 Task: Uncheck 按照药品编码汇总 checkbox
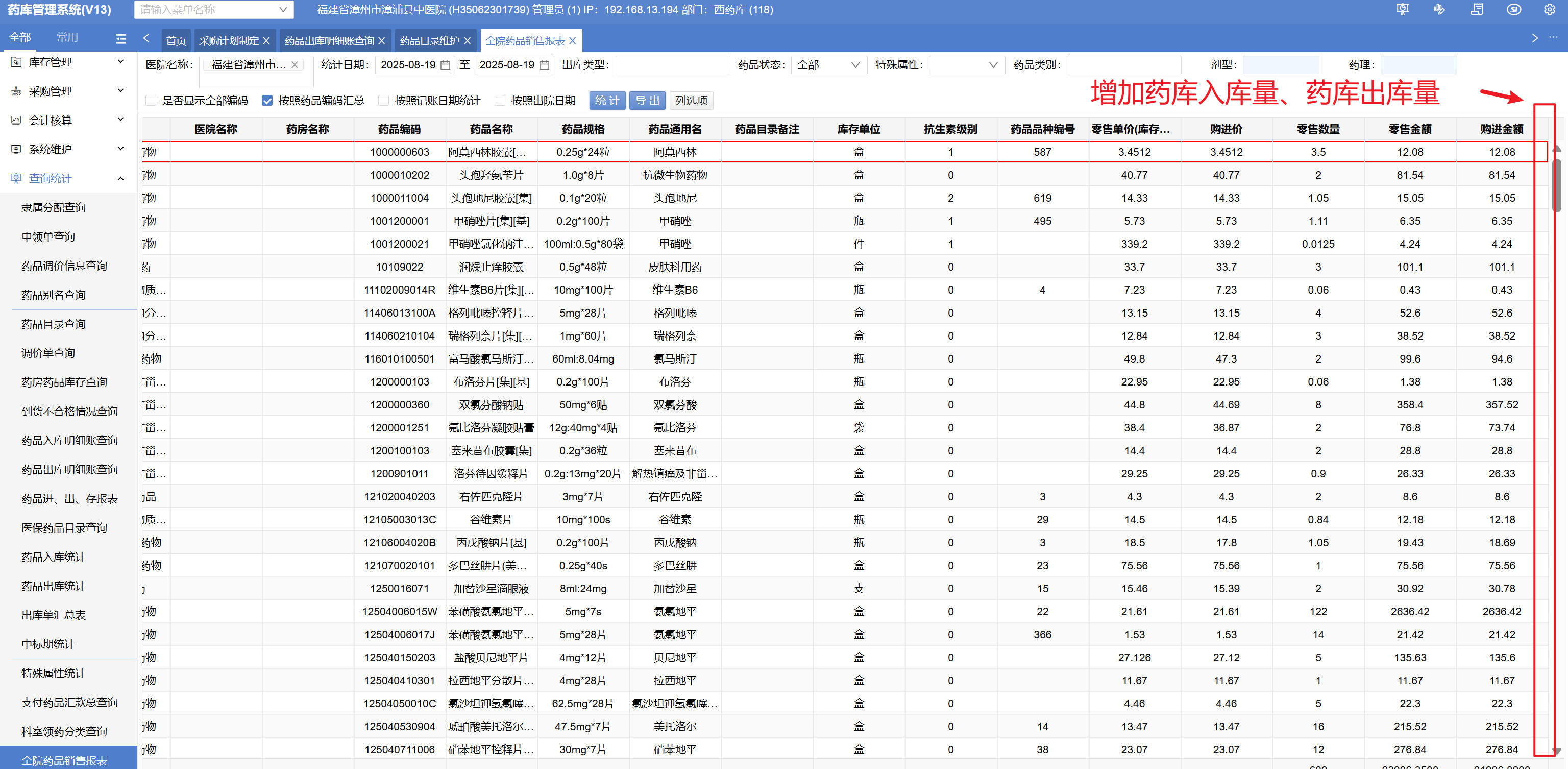267,101
